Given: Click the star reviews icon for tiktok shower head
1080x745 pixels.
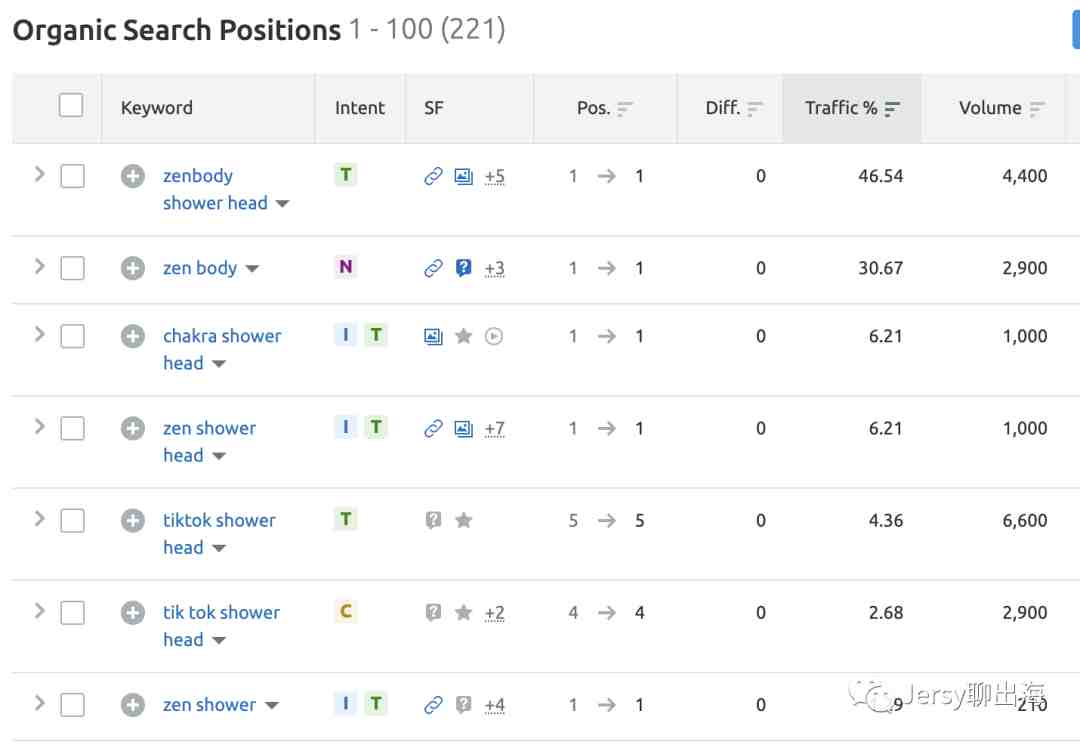Looking at the screenshot, I should 464,521.
